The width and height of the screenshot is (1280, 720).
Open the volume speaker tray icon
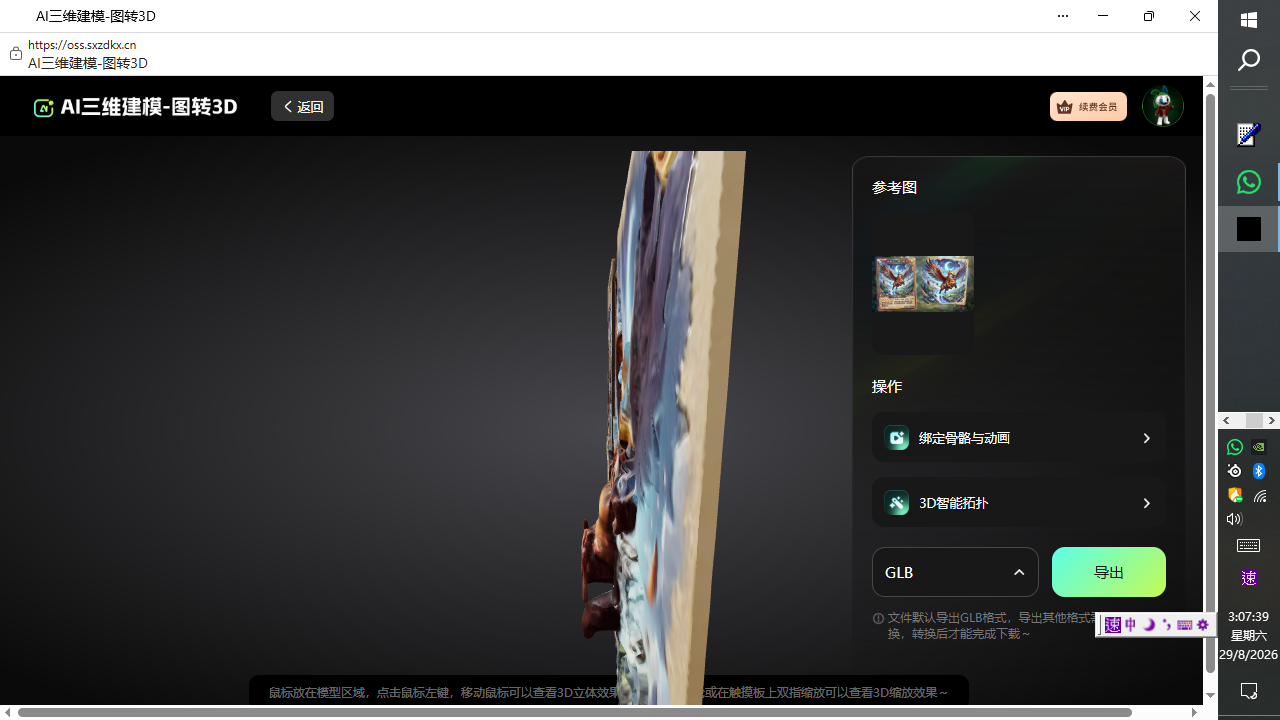tap(1235, 519)
